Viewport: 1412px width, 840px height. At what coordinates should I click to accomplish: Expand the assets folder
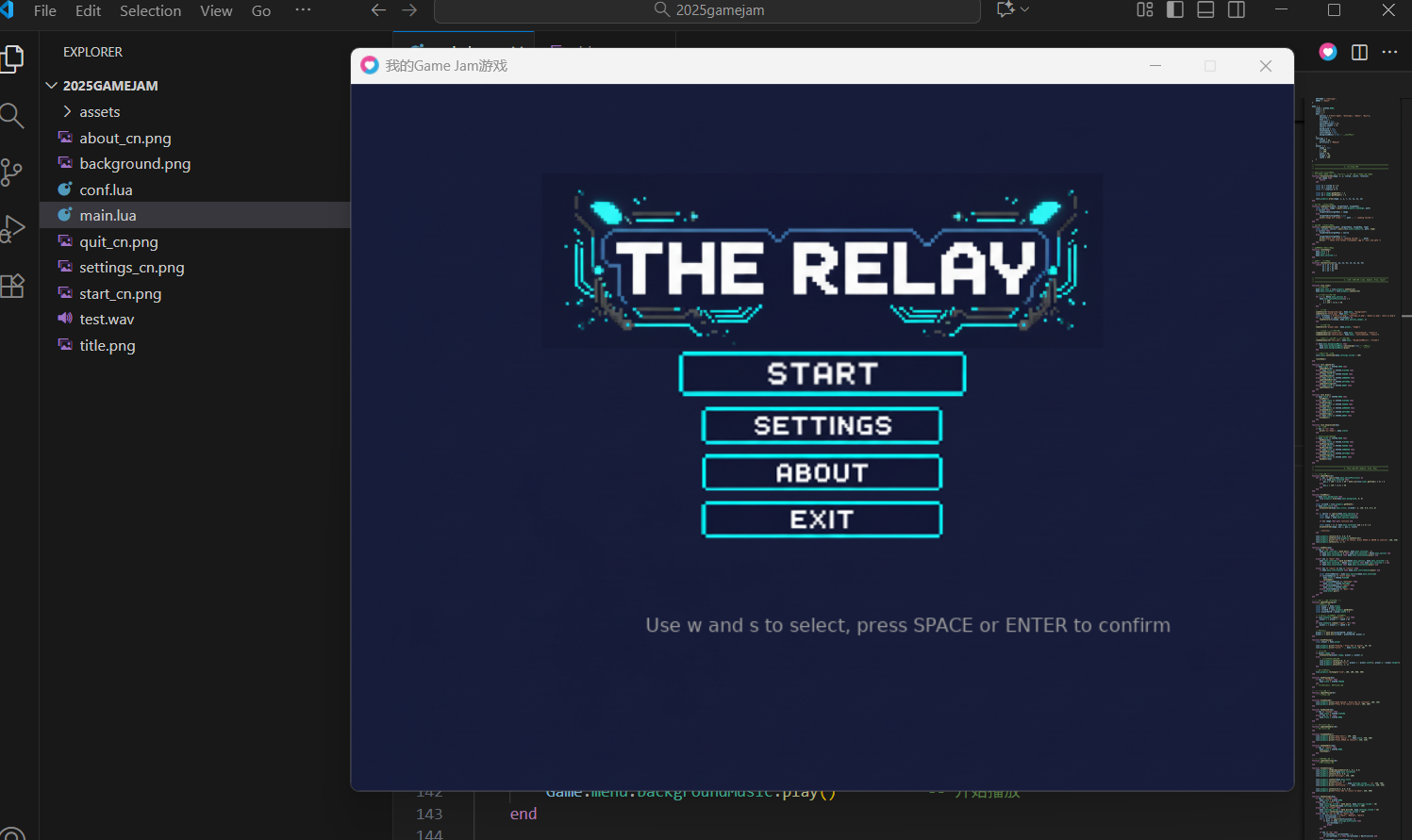point(99,111)
